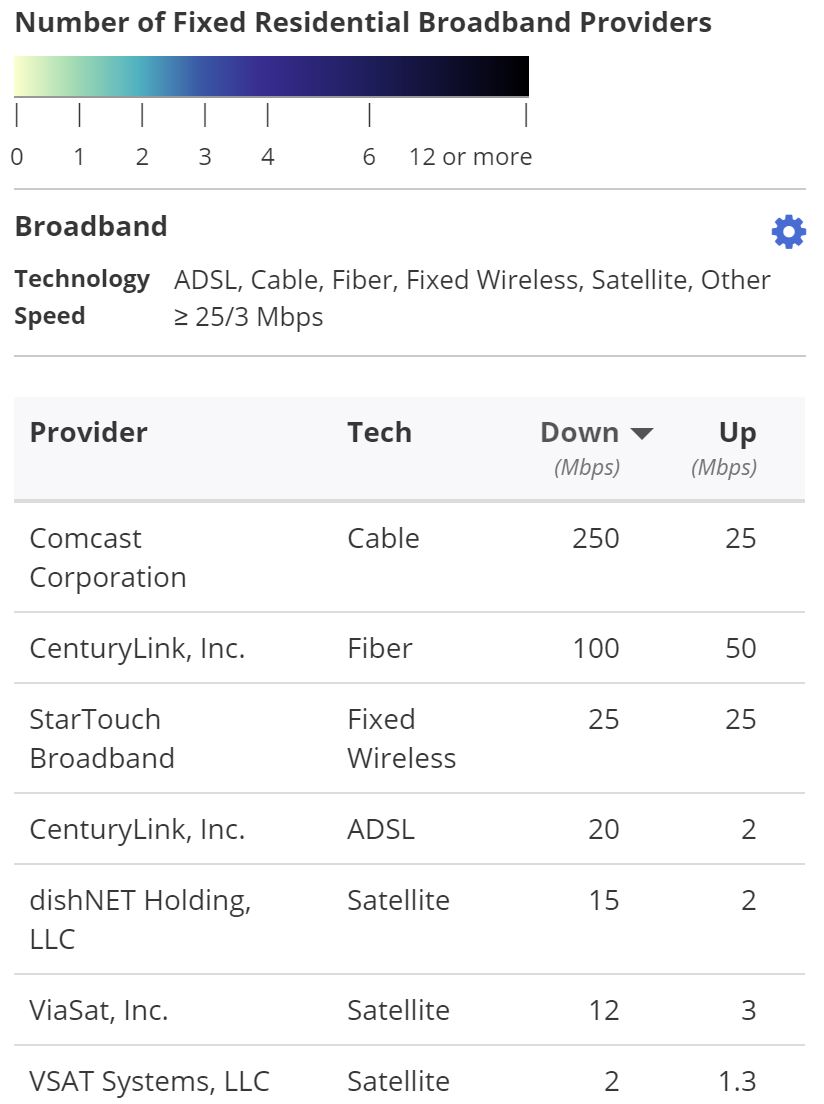Click the legend tick labeled 6

click(369, 156)
